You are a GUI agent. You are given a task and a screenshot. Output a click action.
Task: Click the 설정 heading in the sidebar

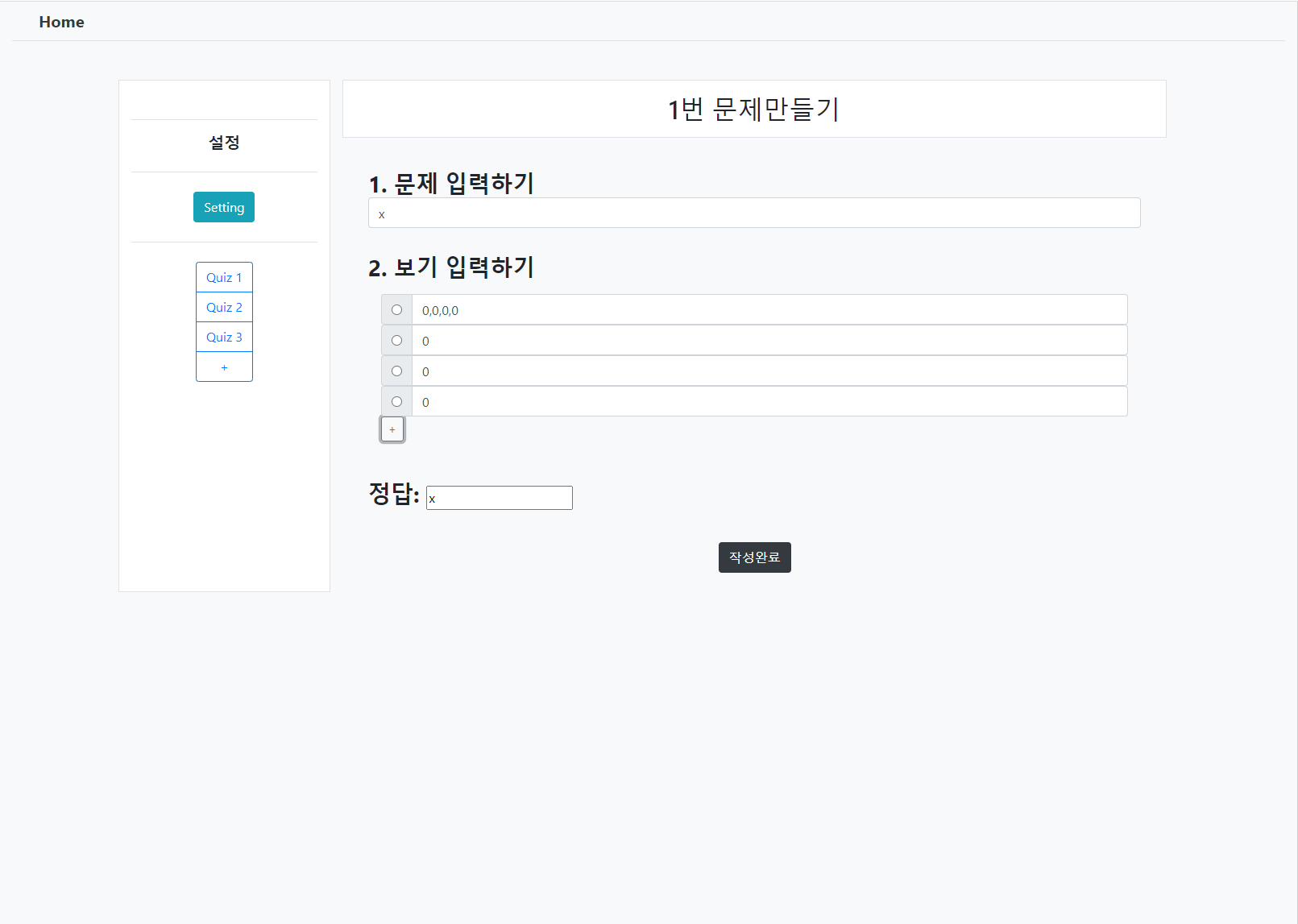click(224, 143)
